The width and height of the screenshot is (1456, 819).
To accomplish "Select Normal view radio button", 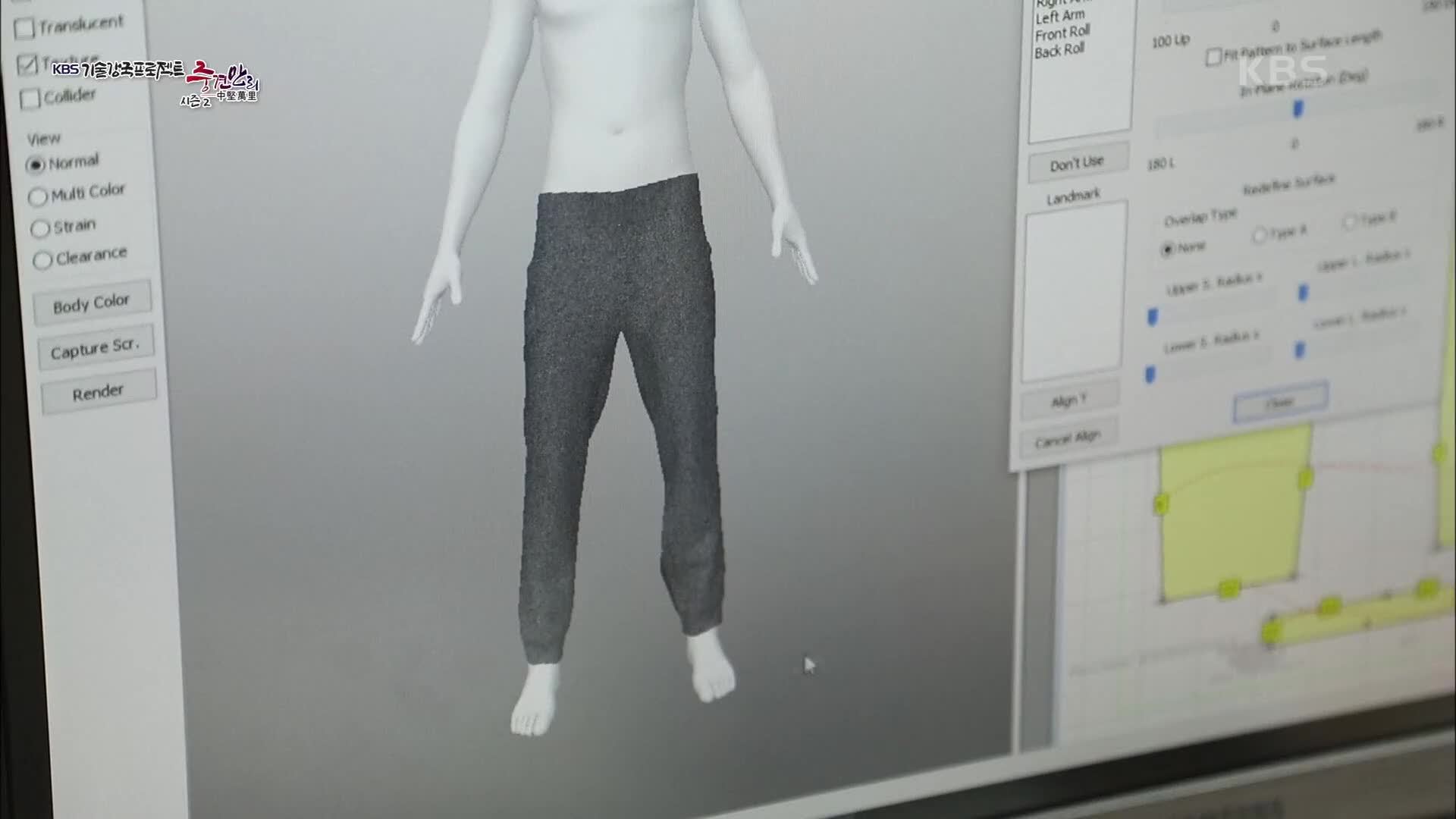I will pyautogui.click(x=35, y=165).
